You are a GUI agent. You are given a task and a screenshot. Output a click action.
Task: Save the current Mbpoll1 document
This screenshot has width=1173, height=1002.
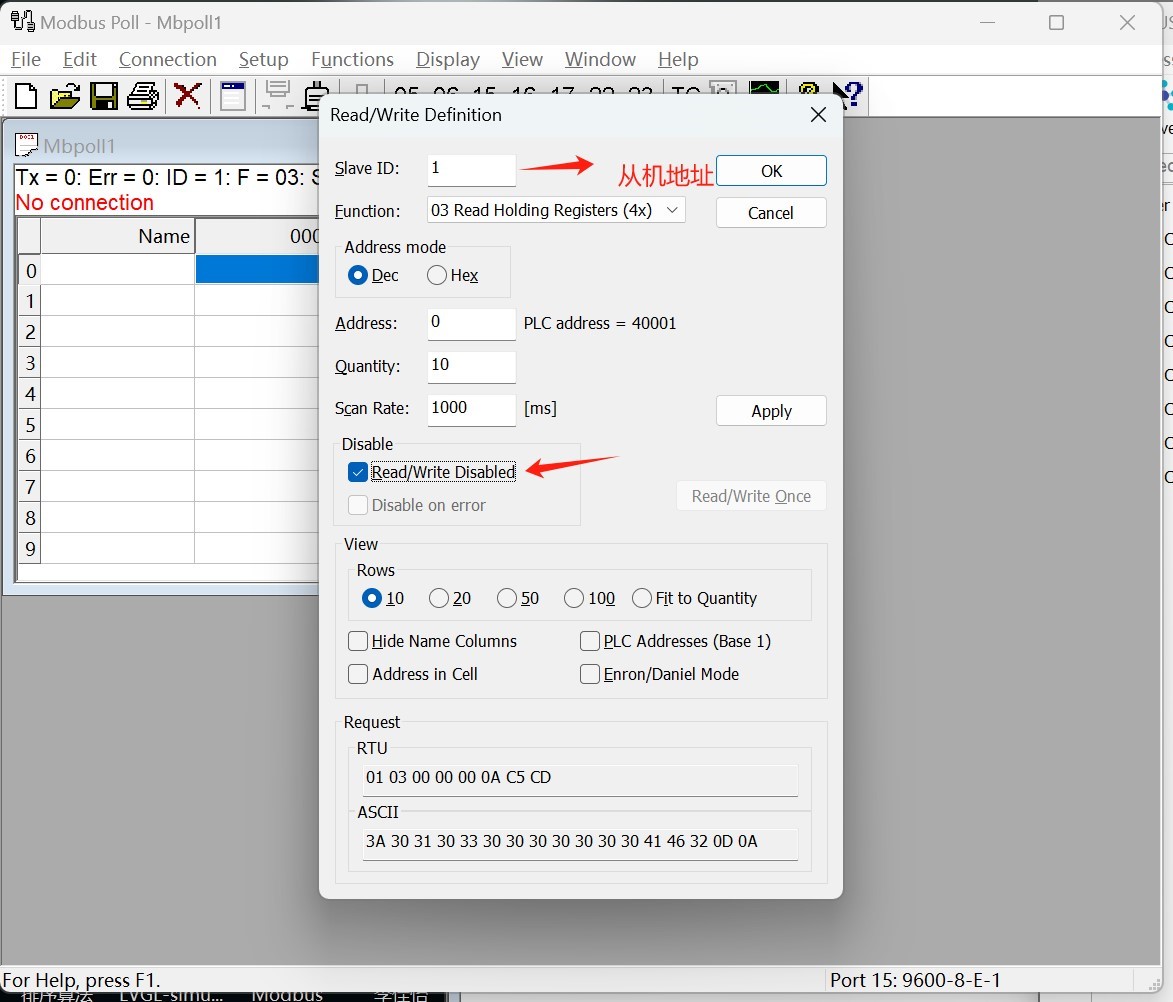103,95
